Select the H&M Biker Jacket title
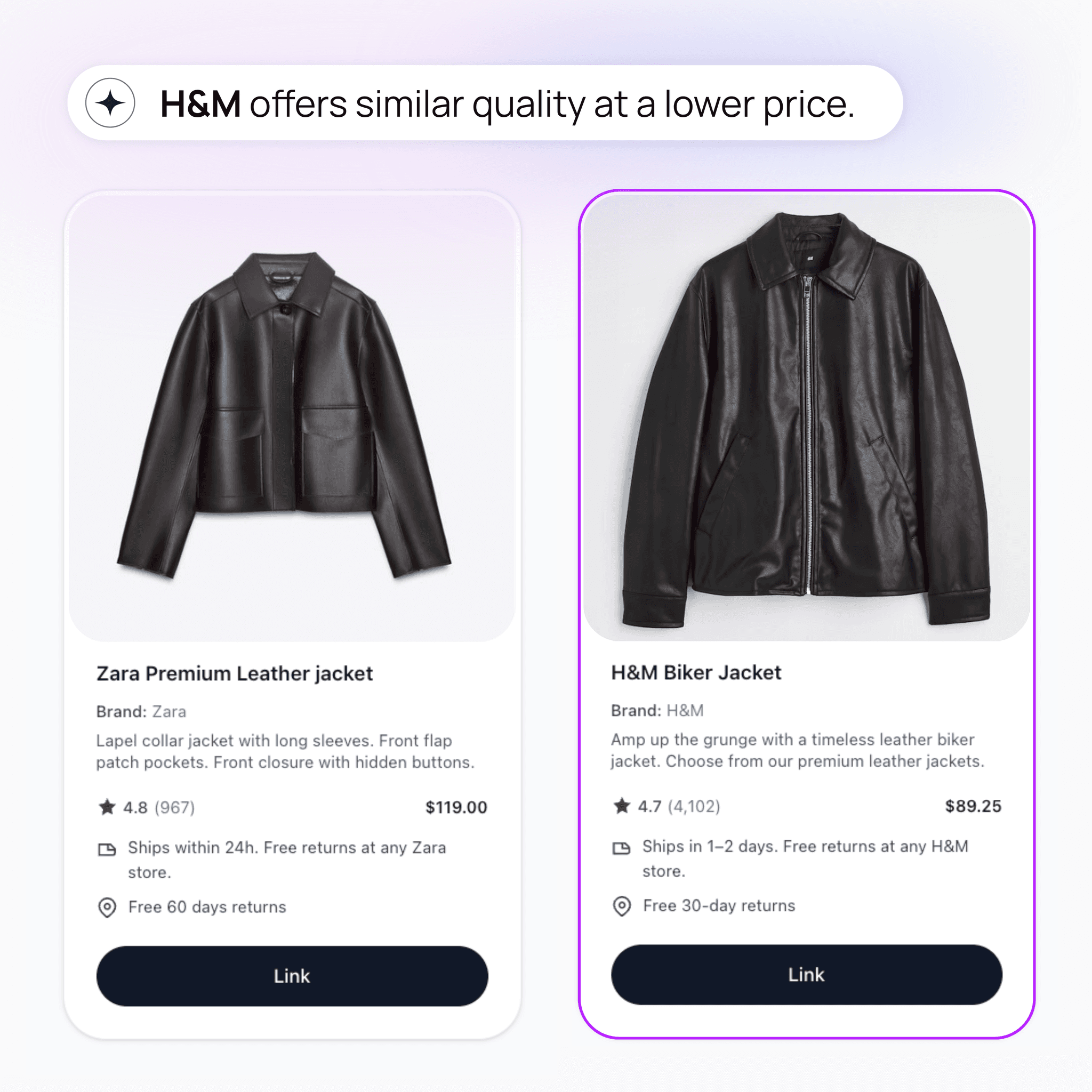 coord(696,672)
